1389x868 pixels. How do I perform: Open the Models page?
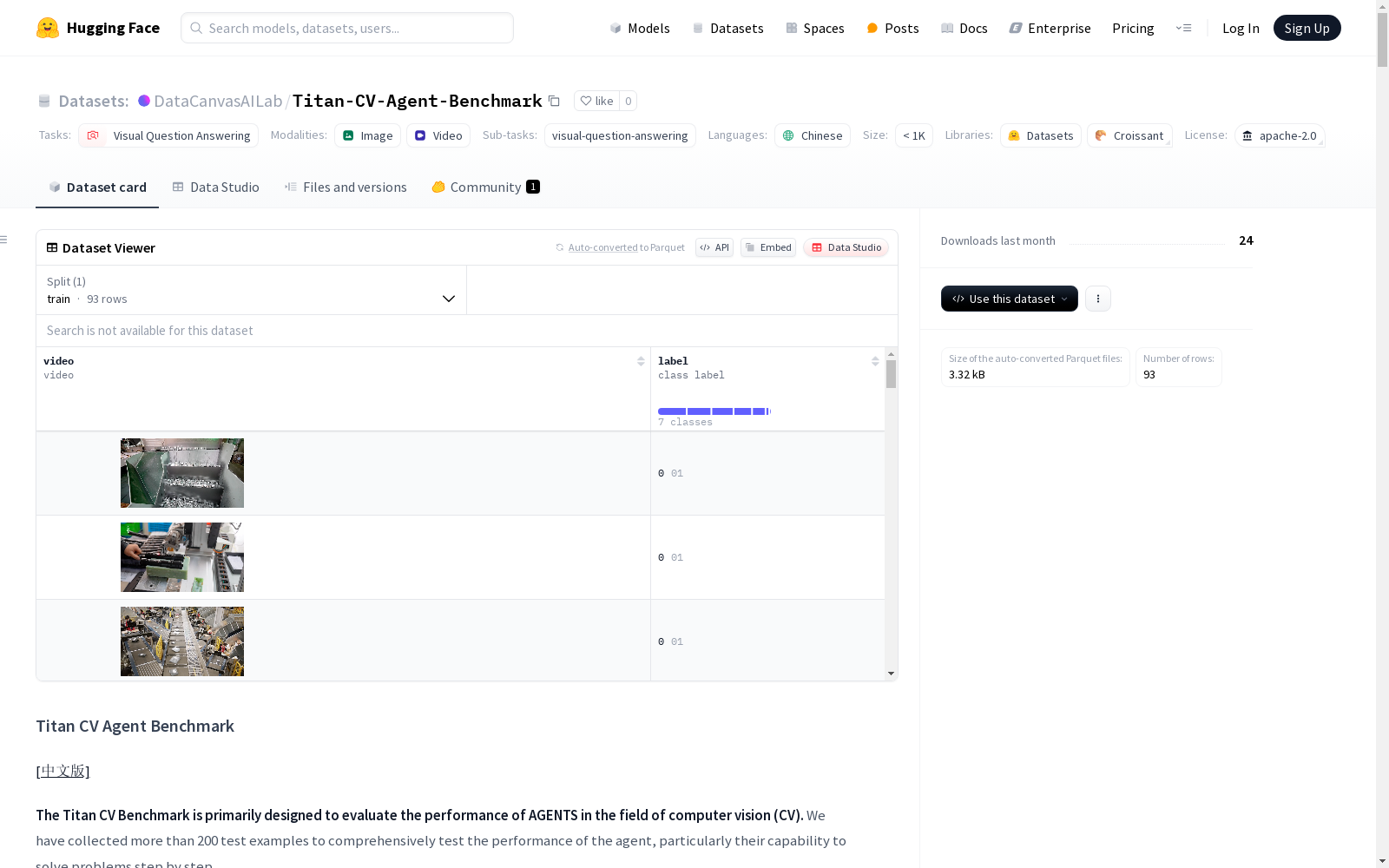pos(640,28)
